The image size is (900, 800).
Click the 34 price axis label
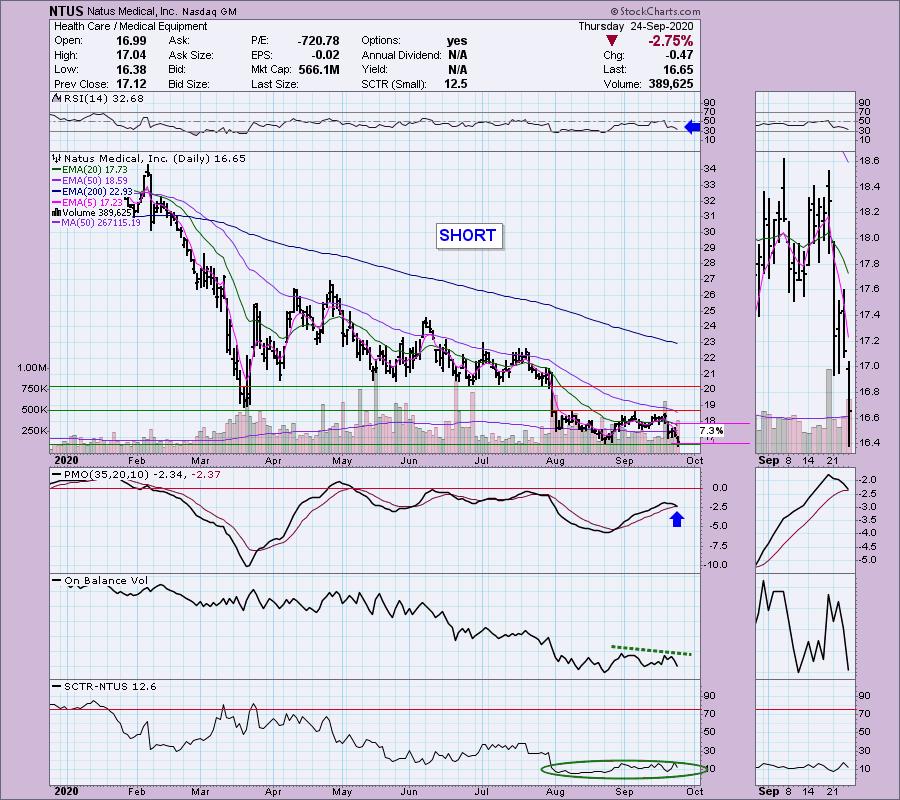tap(709, 169)
